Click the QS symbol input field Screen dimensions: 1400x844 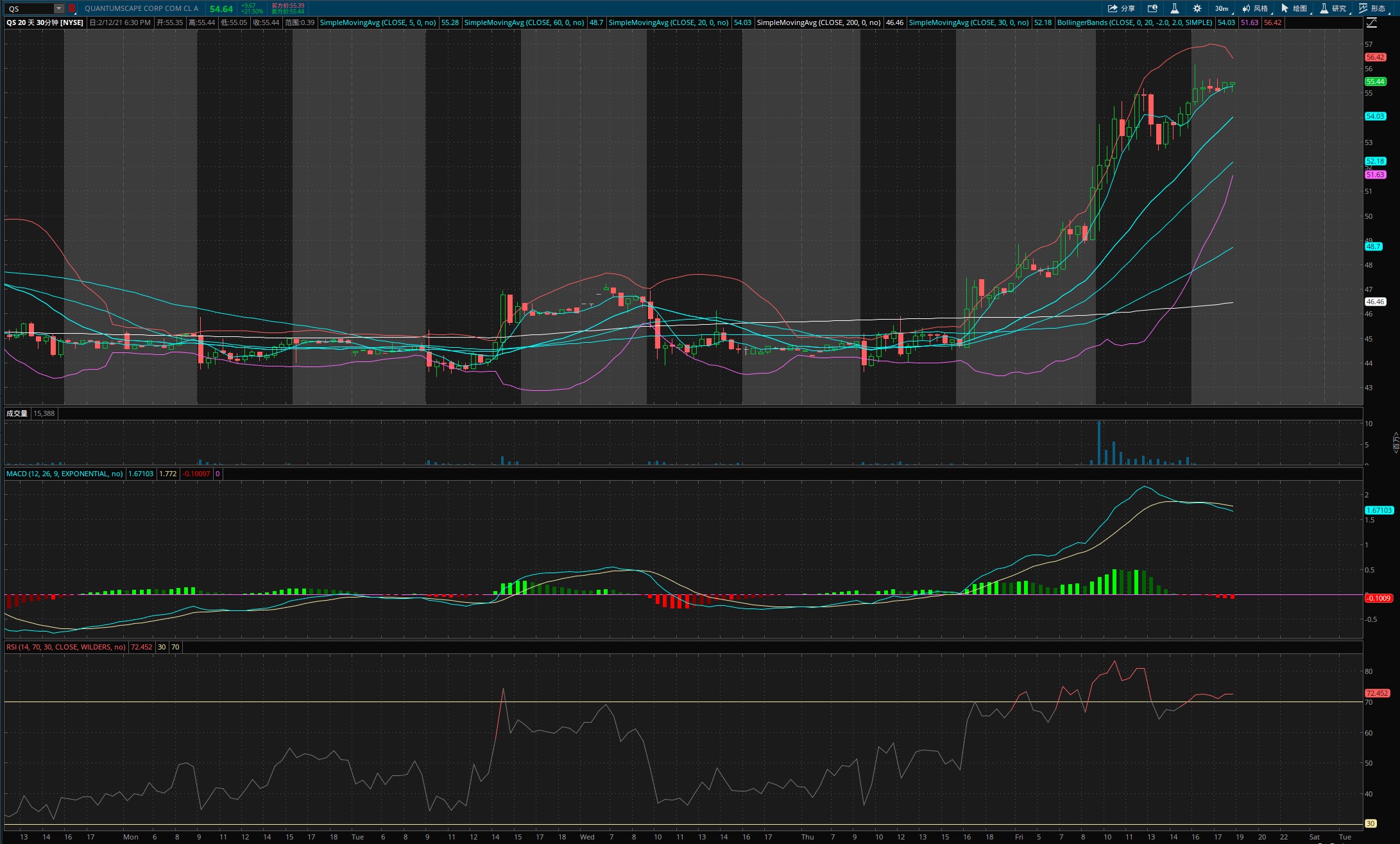pyautogui.click(x=30, y=8)
